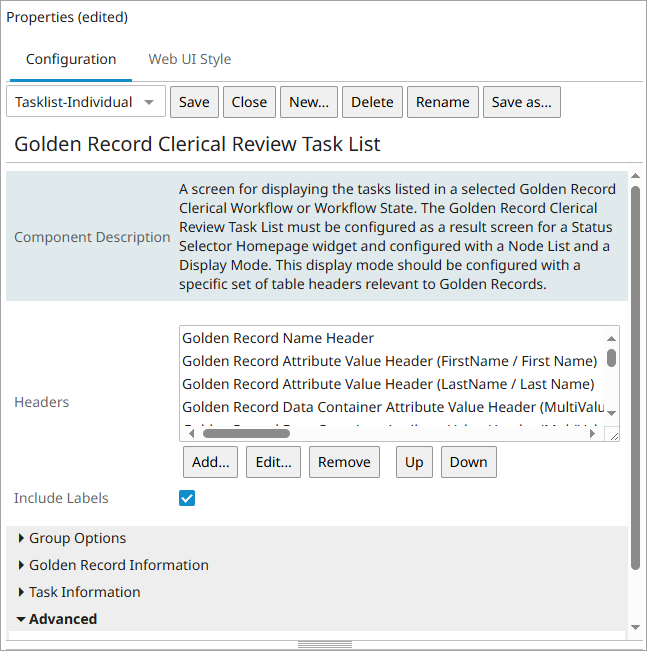The image size is (647, 651).
Task: Click the Headers list scroll-left arrow
Action: pos(191,433)
